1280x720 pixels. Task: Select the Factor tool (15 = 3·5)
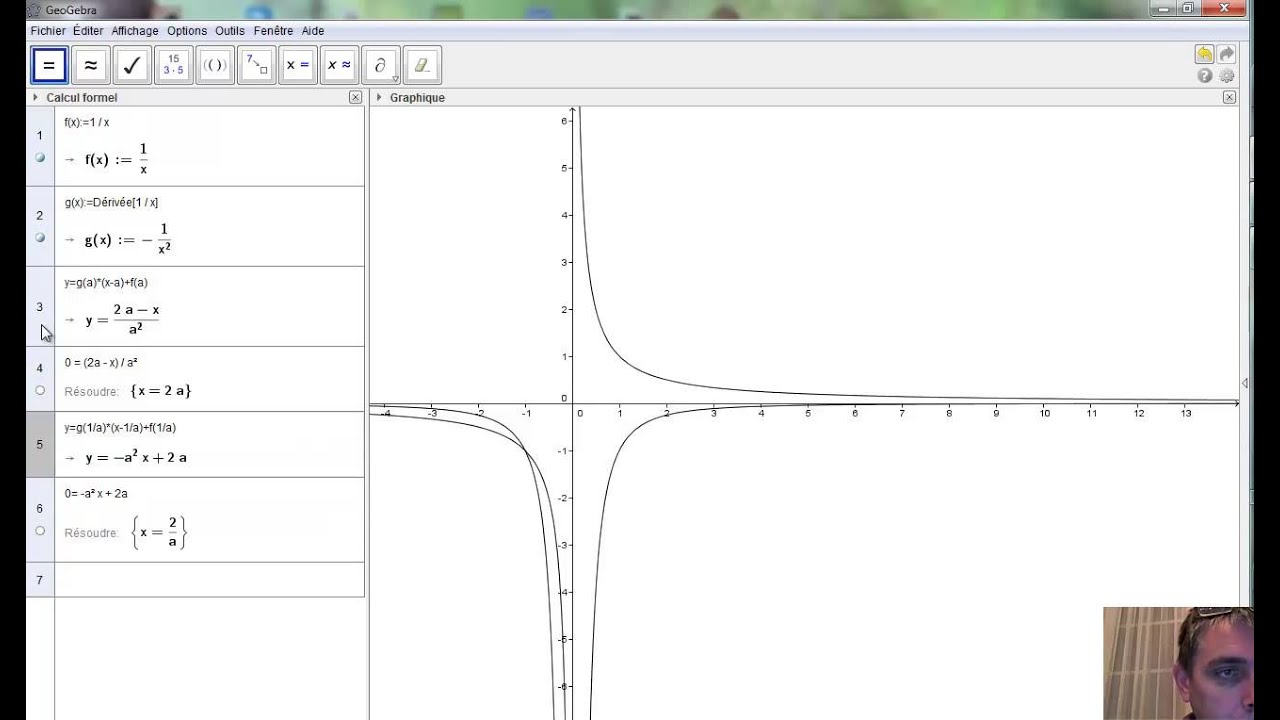point(174,65)
